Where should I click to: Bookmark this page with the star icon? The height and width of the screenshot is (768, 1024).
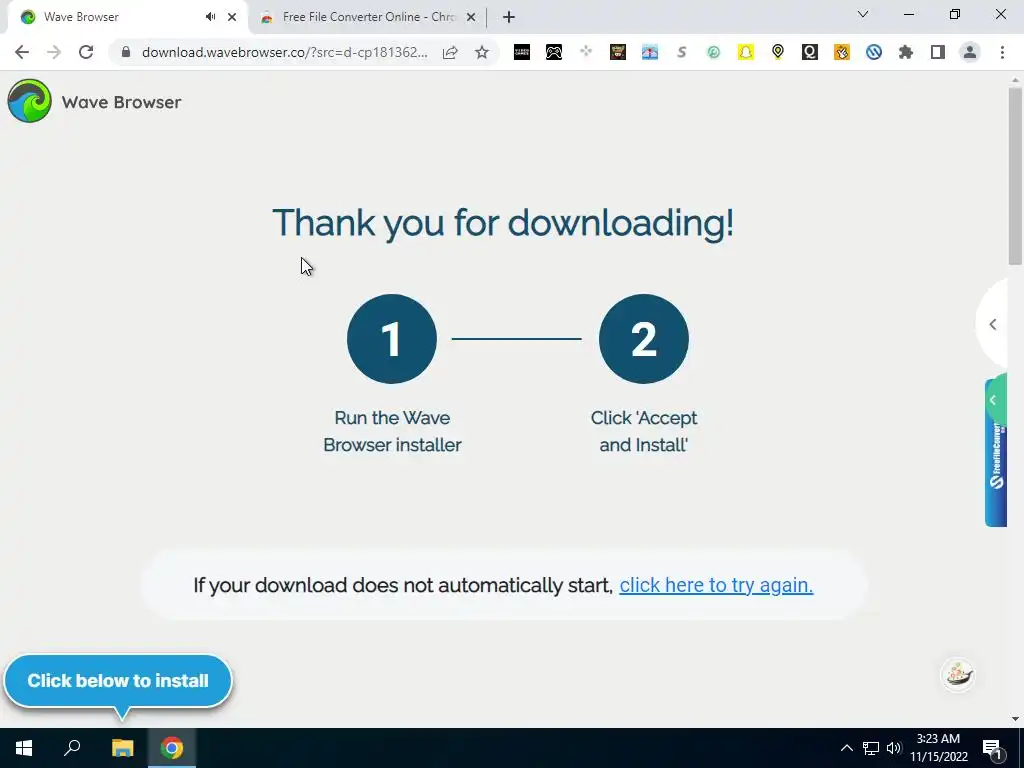[x=482, y=52]
